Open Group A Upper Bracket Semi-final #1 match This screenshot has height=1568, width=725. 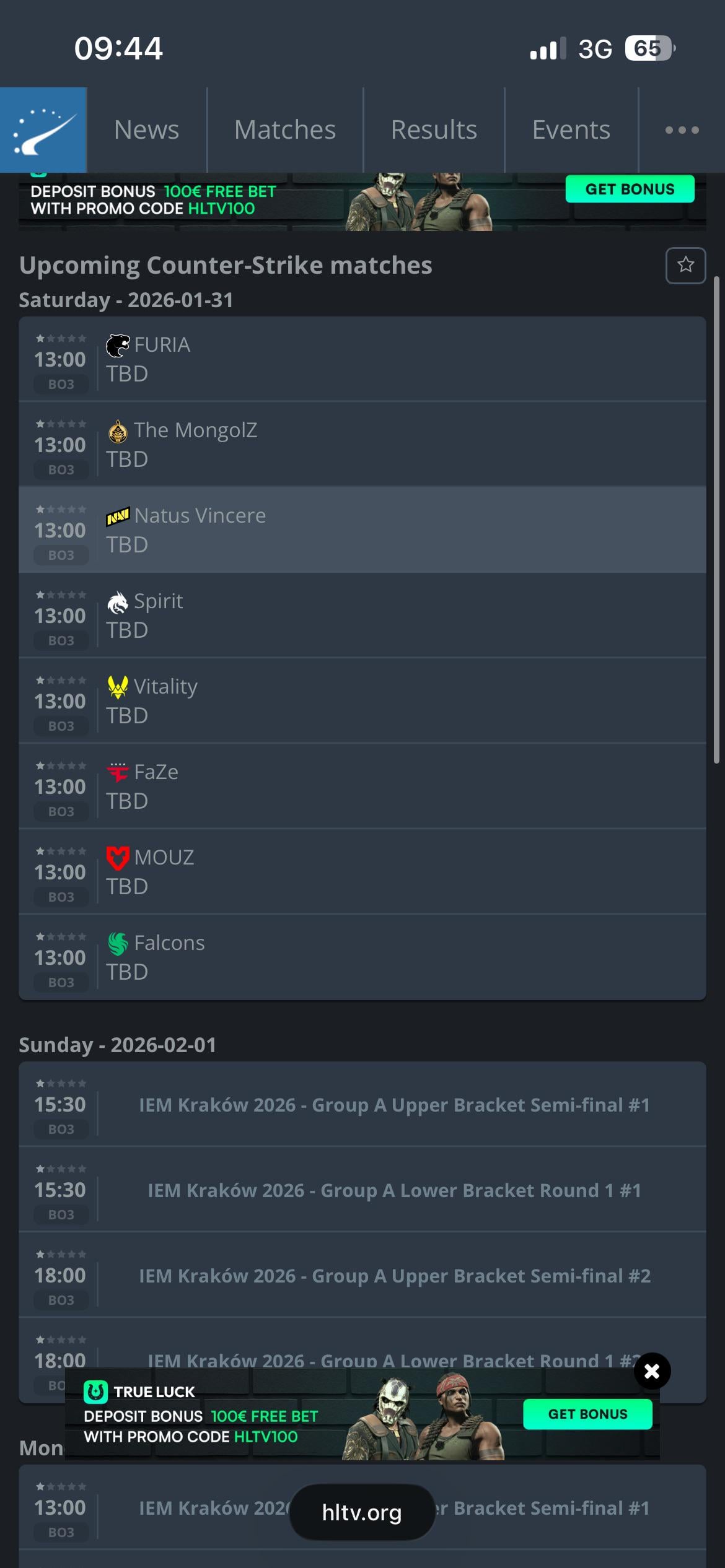pyautogui.click(x=394, y=1105)
